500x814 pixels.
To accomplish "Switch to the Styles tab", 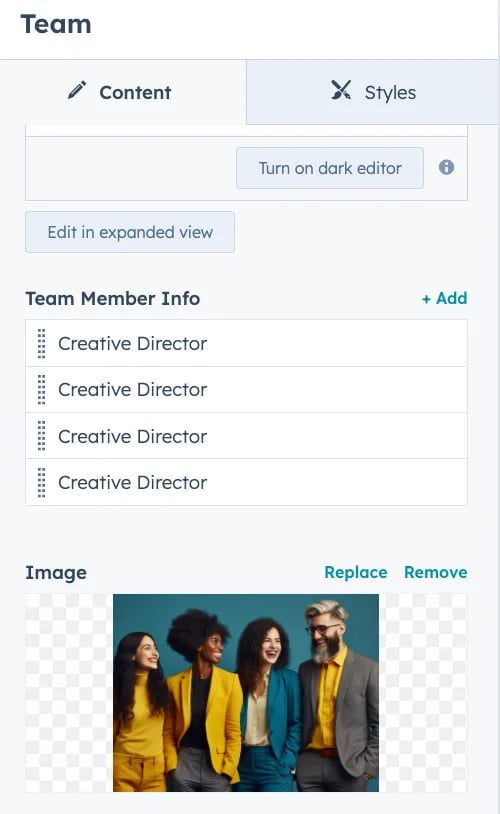I will (373, 92).
